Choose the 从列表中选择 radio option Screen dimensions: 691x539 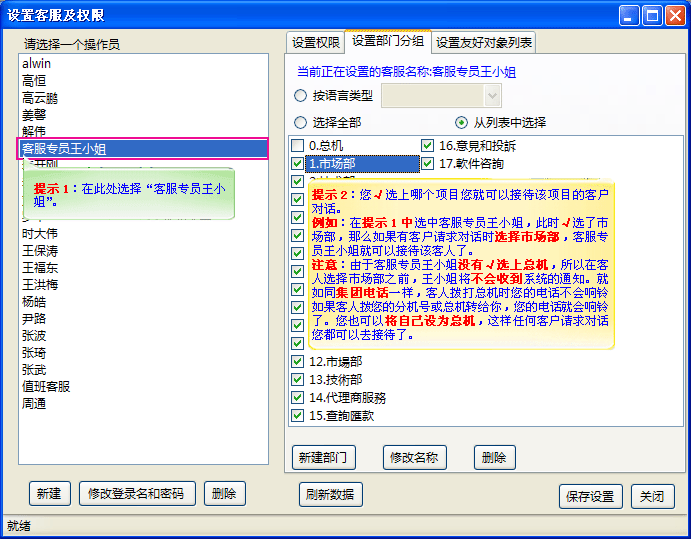tap(461, 123)
